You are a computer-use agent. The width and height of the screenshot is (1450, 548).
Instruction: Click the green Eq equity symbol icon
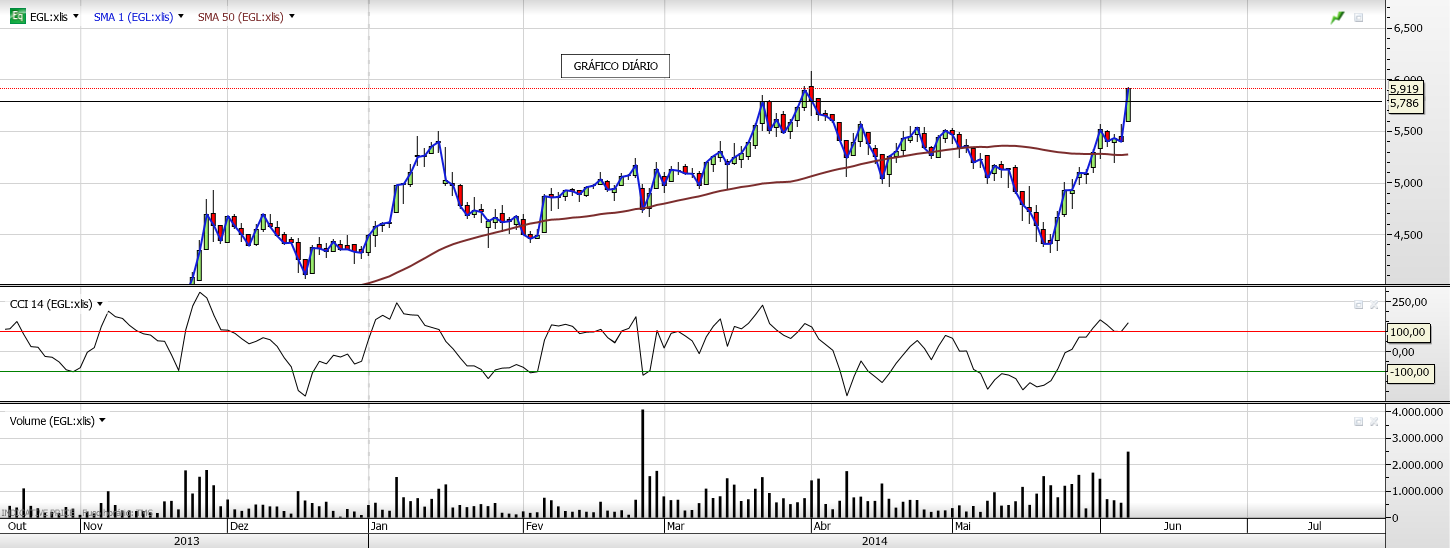[17, 17]
